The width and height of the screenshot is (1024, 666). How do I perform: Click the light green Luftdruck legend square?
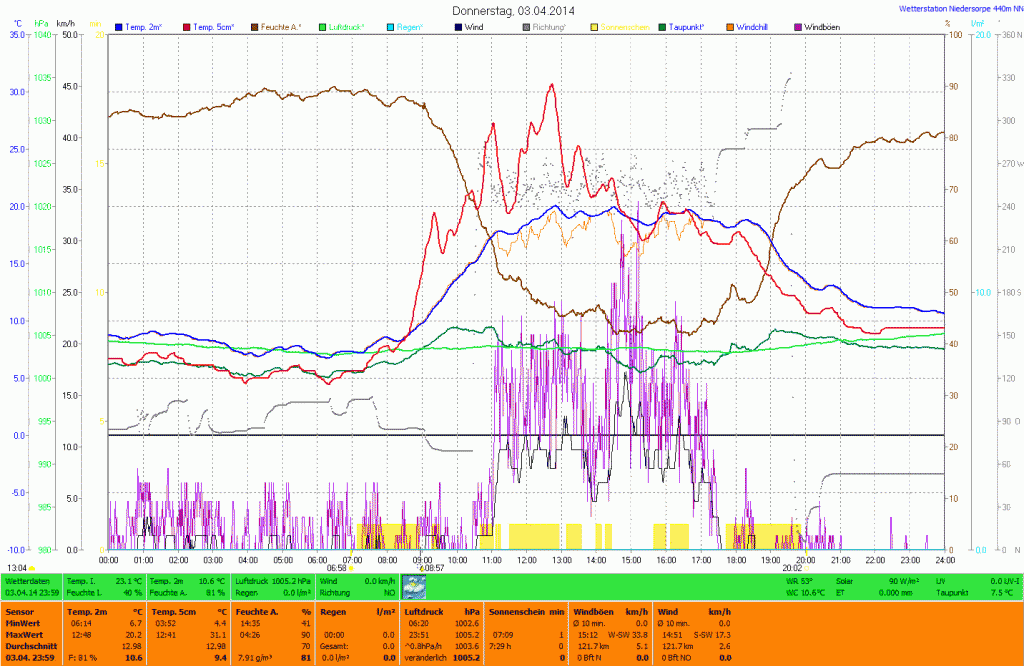click(323, 27)
